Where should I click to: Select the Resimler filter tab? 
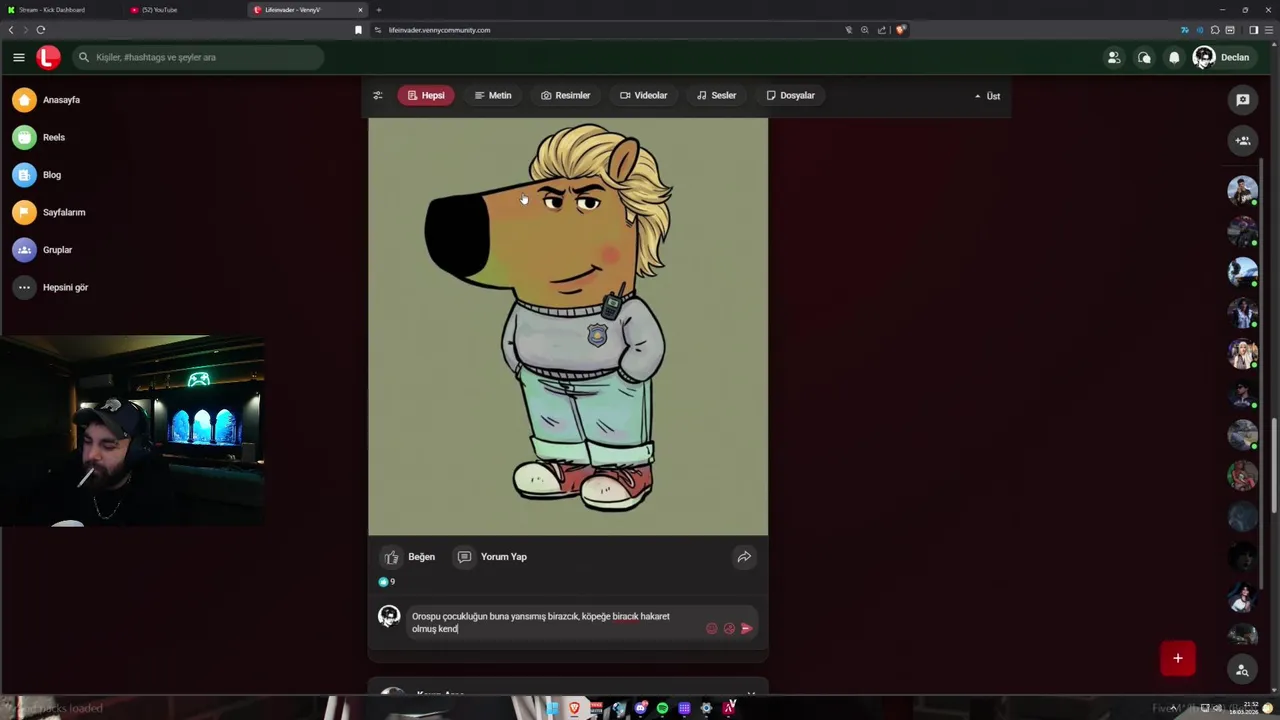coord(566,95)
